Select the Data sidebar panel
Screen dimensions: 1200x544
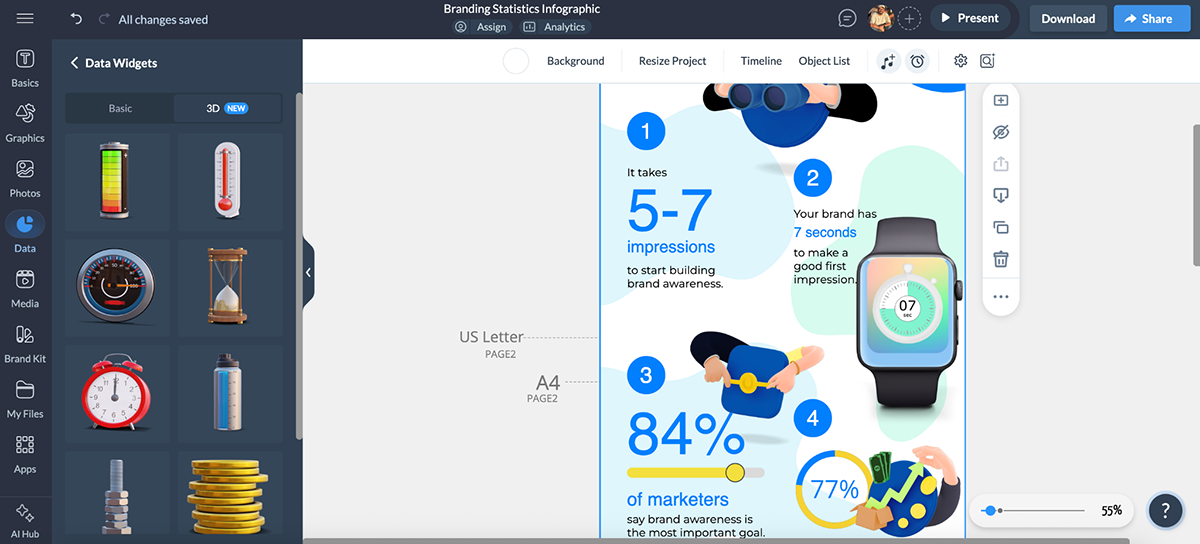(x=25, y=232)
